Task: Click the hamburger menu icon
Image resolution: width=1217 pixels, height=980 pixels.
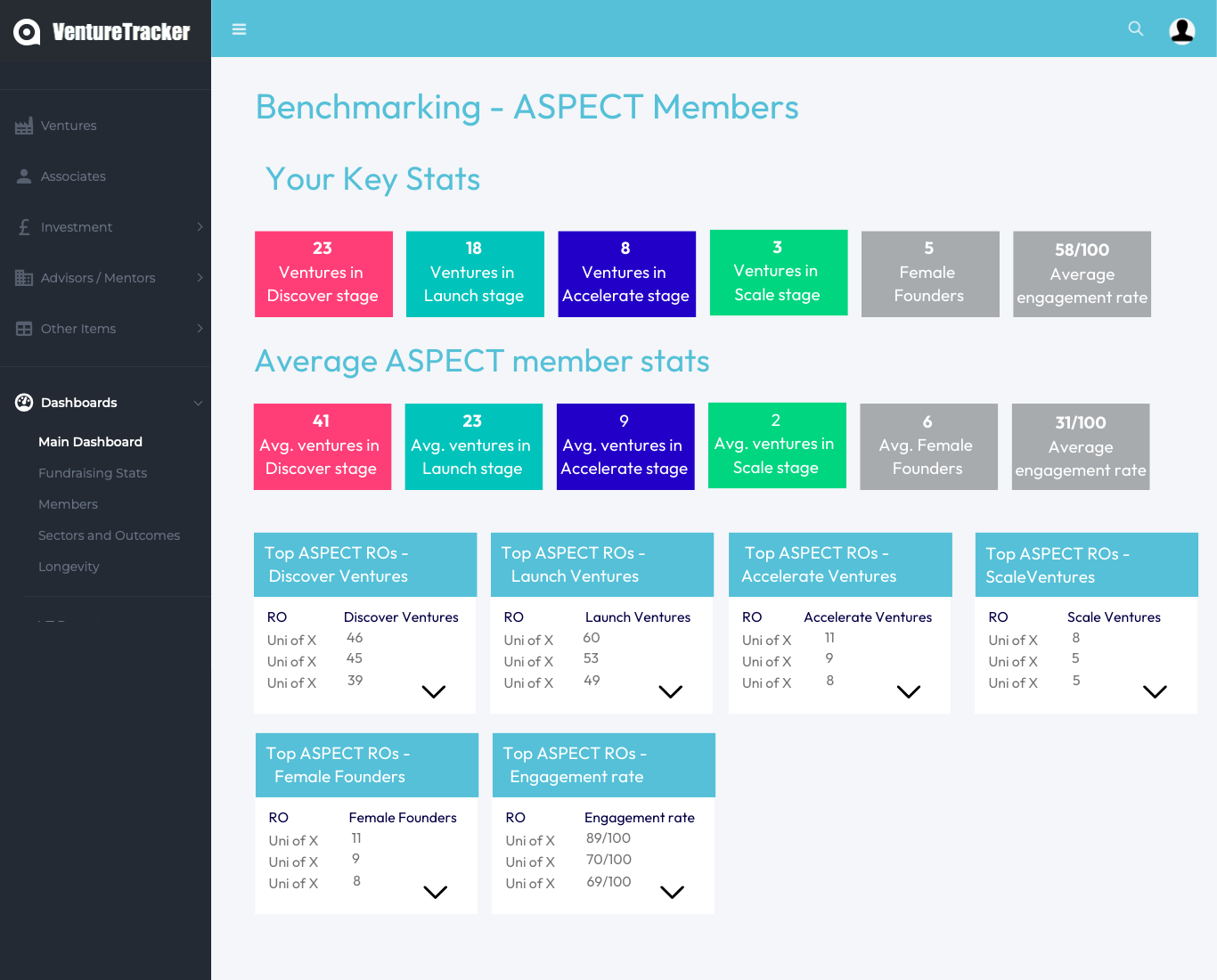Action: click(239, 29)
